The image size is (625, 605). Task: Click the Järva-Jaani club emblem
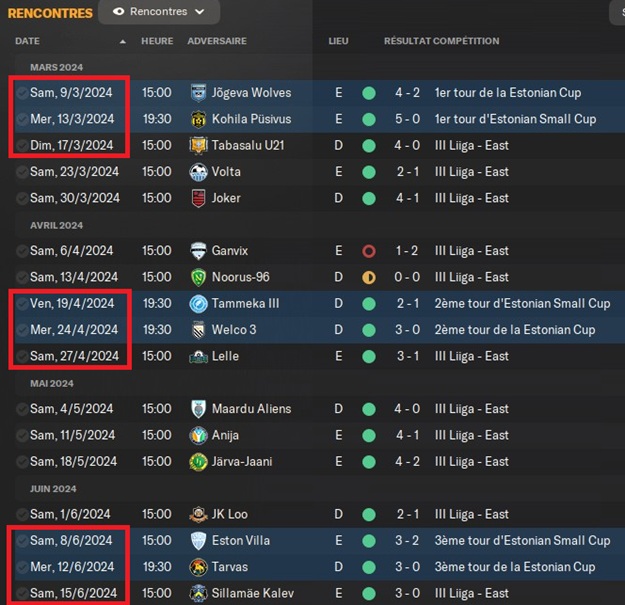pyautogui.click(x=198, y=462)
